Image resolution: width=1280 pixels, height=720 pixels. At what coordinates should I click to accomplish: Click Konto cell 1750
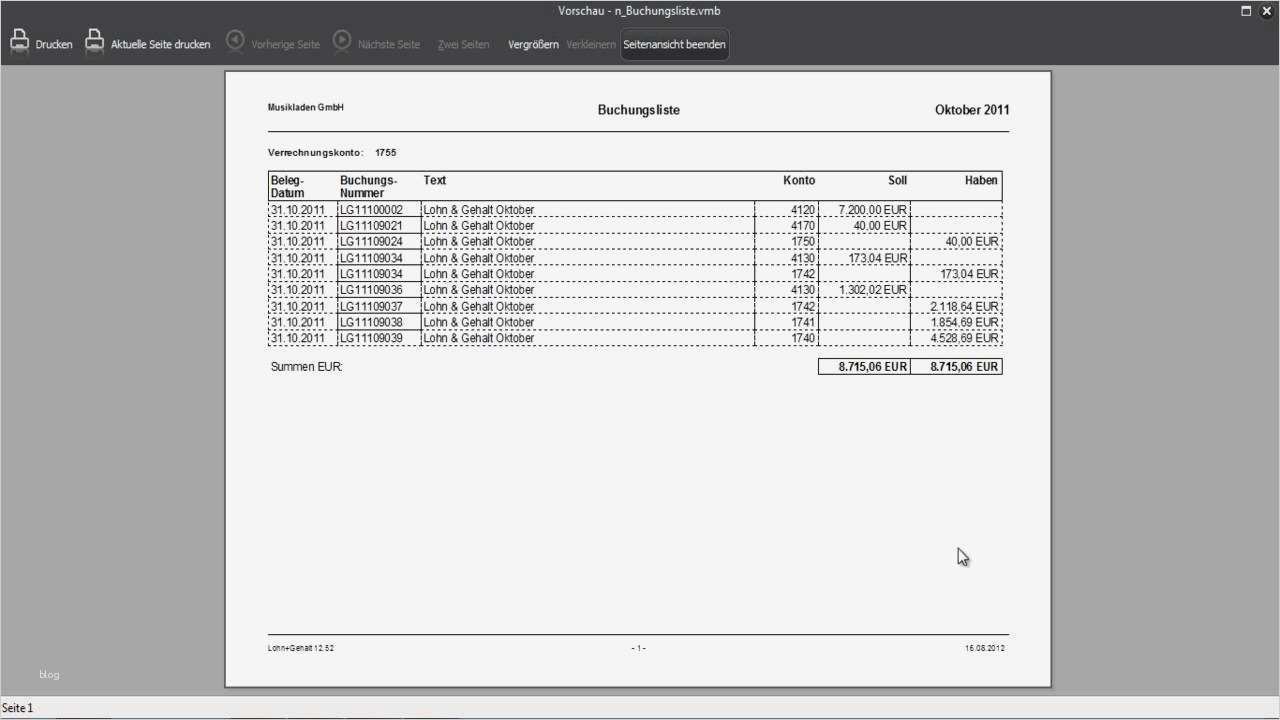pos(803,242)
